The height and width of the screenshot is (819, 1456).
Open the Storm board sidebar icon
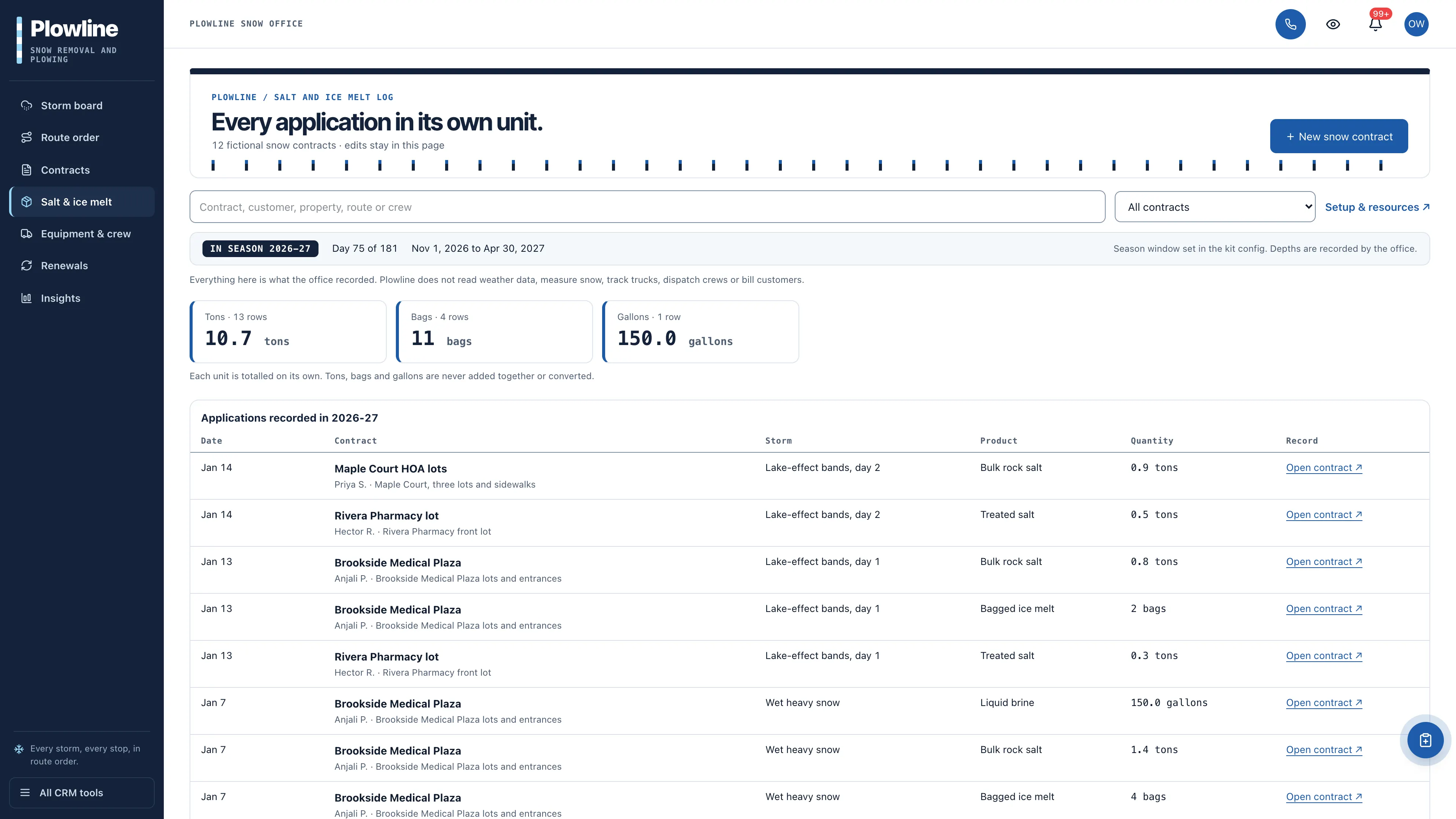tap(27, 106)
